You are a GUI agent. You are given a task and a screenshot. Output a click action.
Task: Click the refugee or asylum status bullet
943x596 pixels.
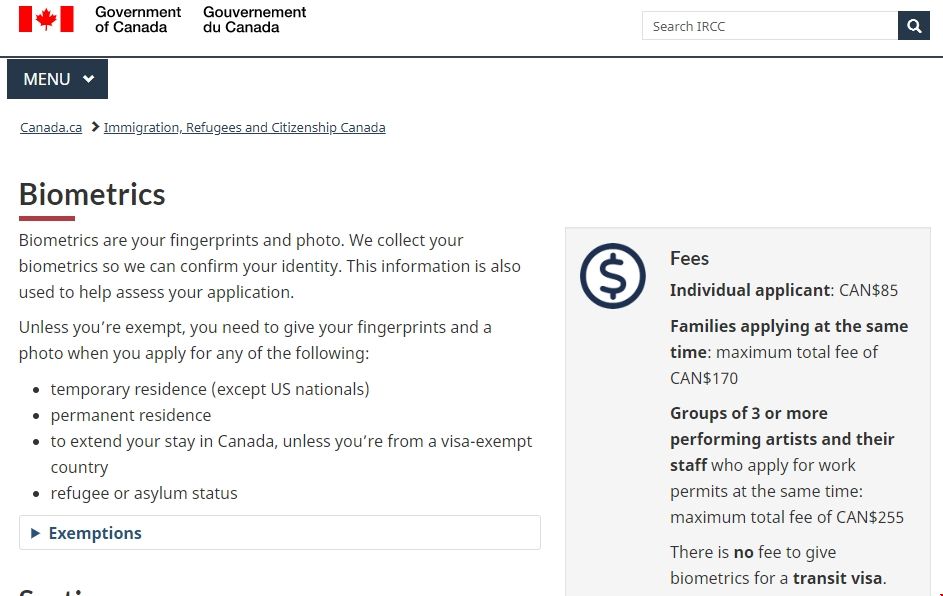[x=144, y=493]
